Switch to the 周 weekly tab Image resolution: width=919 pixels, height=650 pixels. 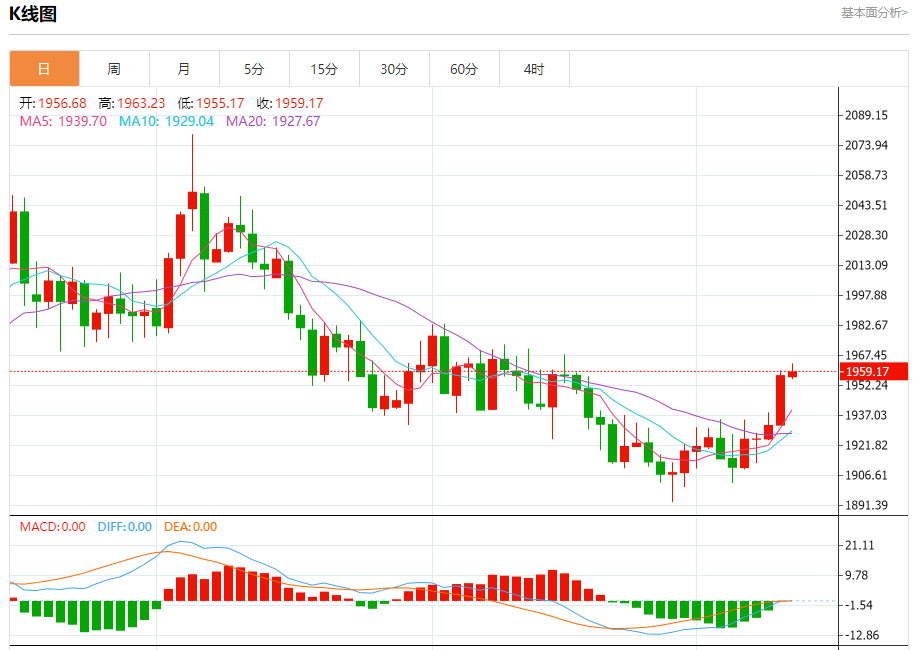click(114, 69)
